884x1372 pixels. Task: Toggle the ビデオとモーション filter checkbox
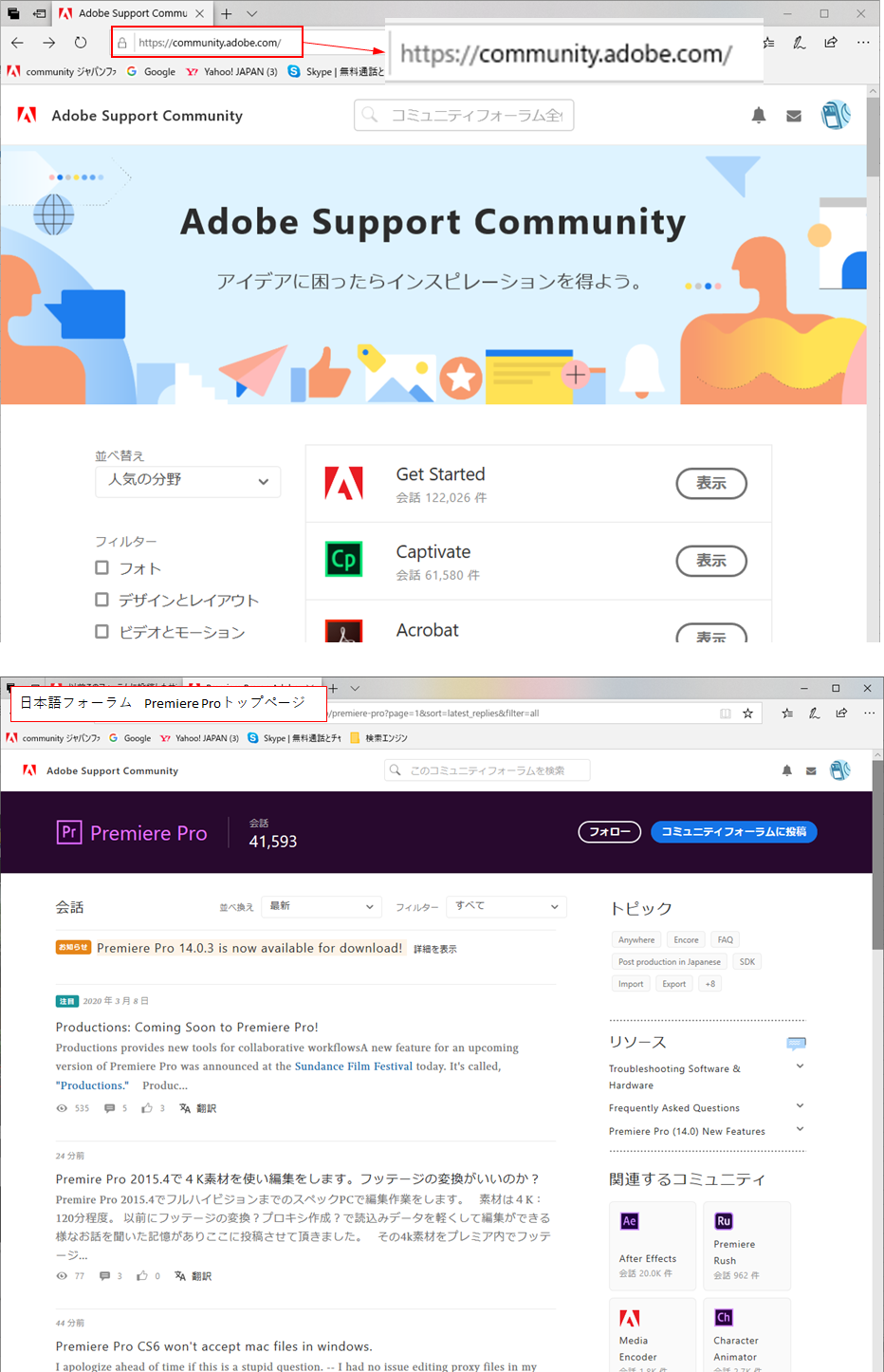[102, 631]
